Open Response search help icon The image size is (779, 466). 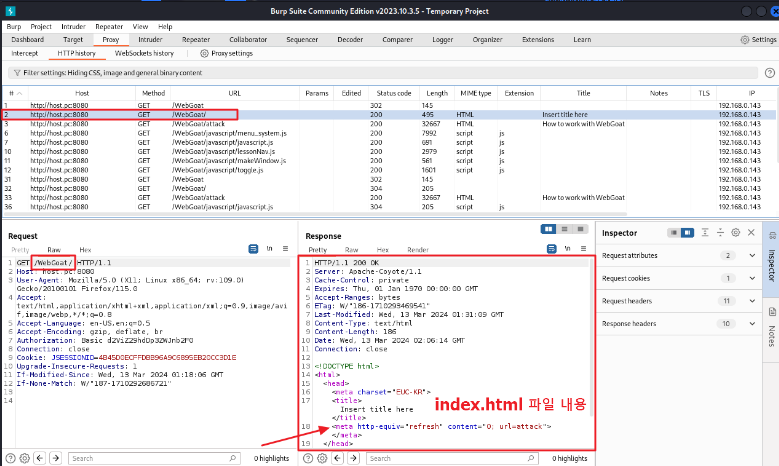coord(308,458)
